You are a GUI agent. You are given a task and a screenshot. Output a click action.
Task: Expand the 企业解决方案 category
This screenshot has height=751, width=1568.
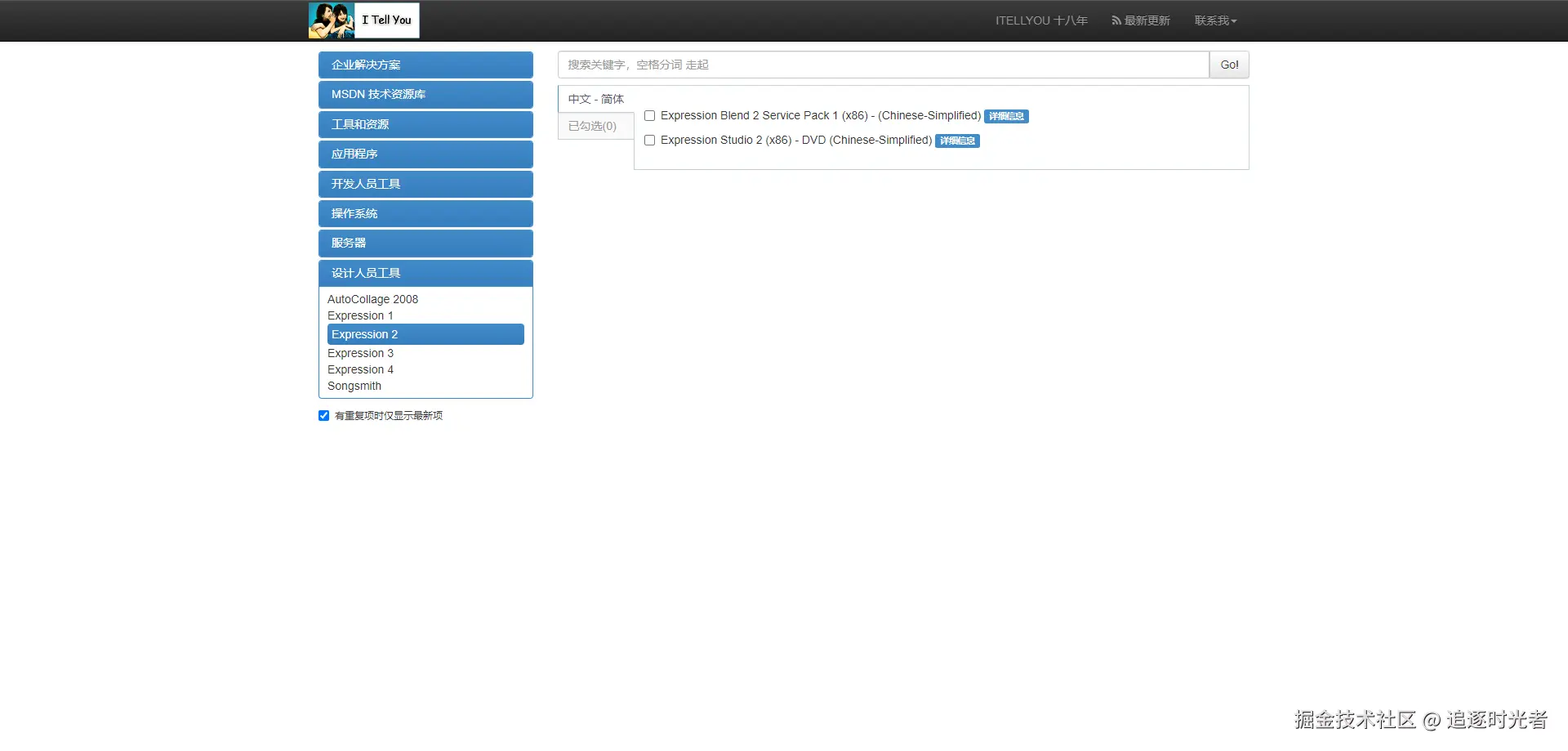[x=425, y=65]
